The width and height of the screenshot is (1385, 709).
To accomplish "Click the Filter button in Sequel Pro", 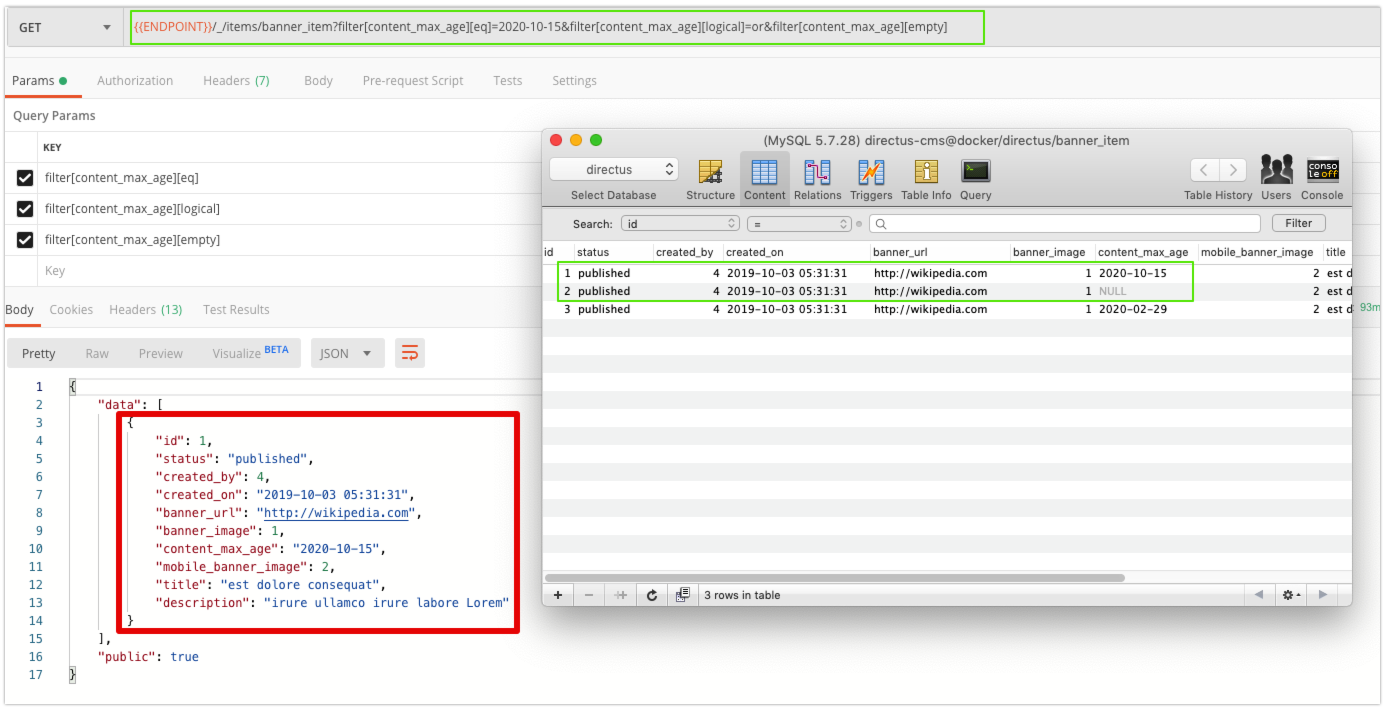I will tap(1298, 222).
